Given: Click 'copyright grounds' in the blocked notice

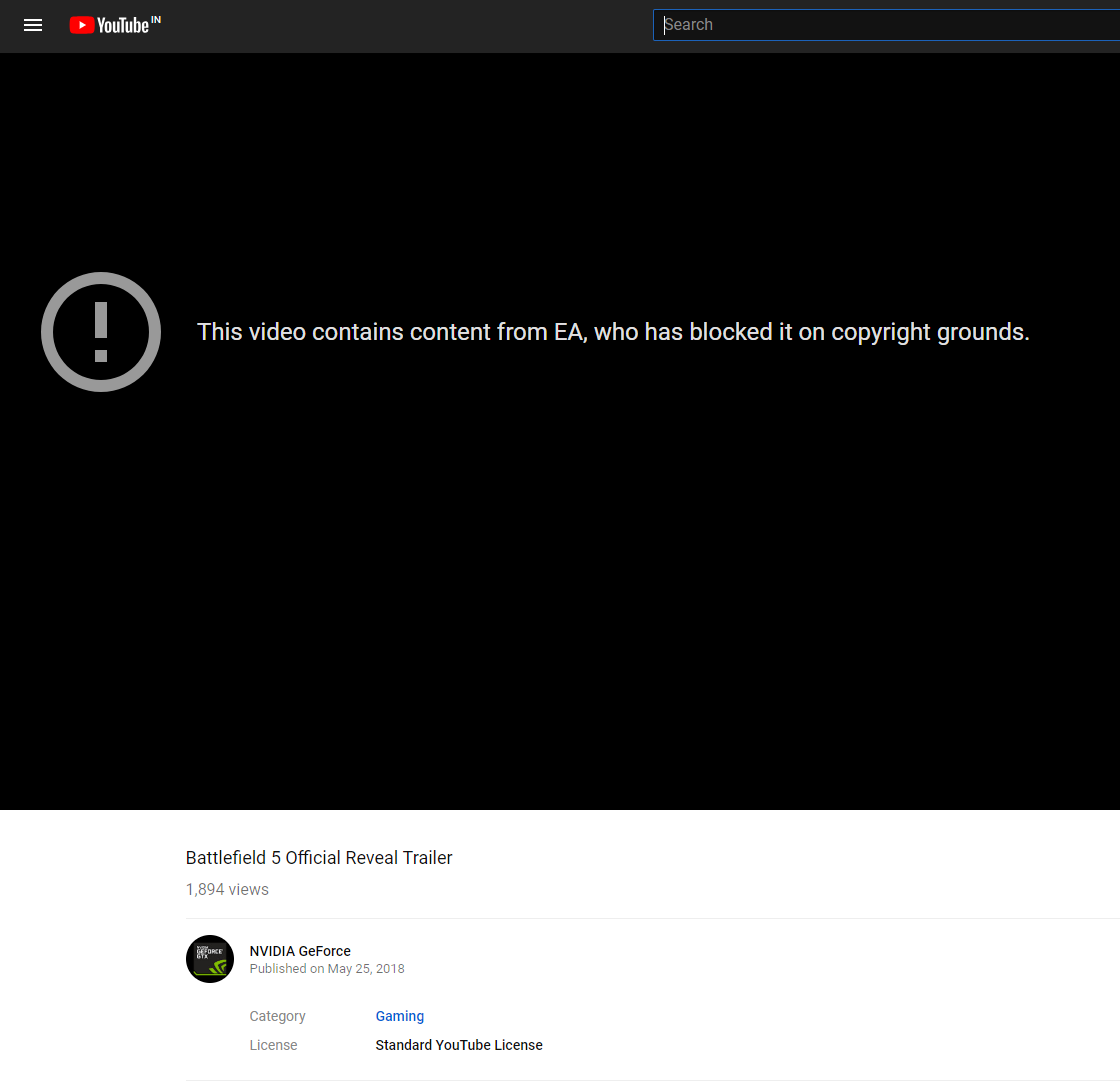Looking at the screenshot, I should point(930,332).
